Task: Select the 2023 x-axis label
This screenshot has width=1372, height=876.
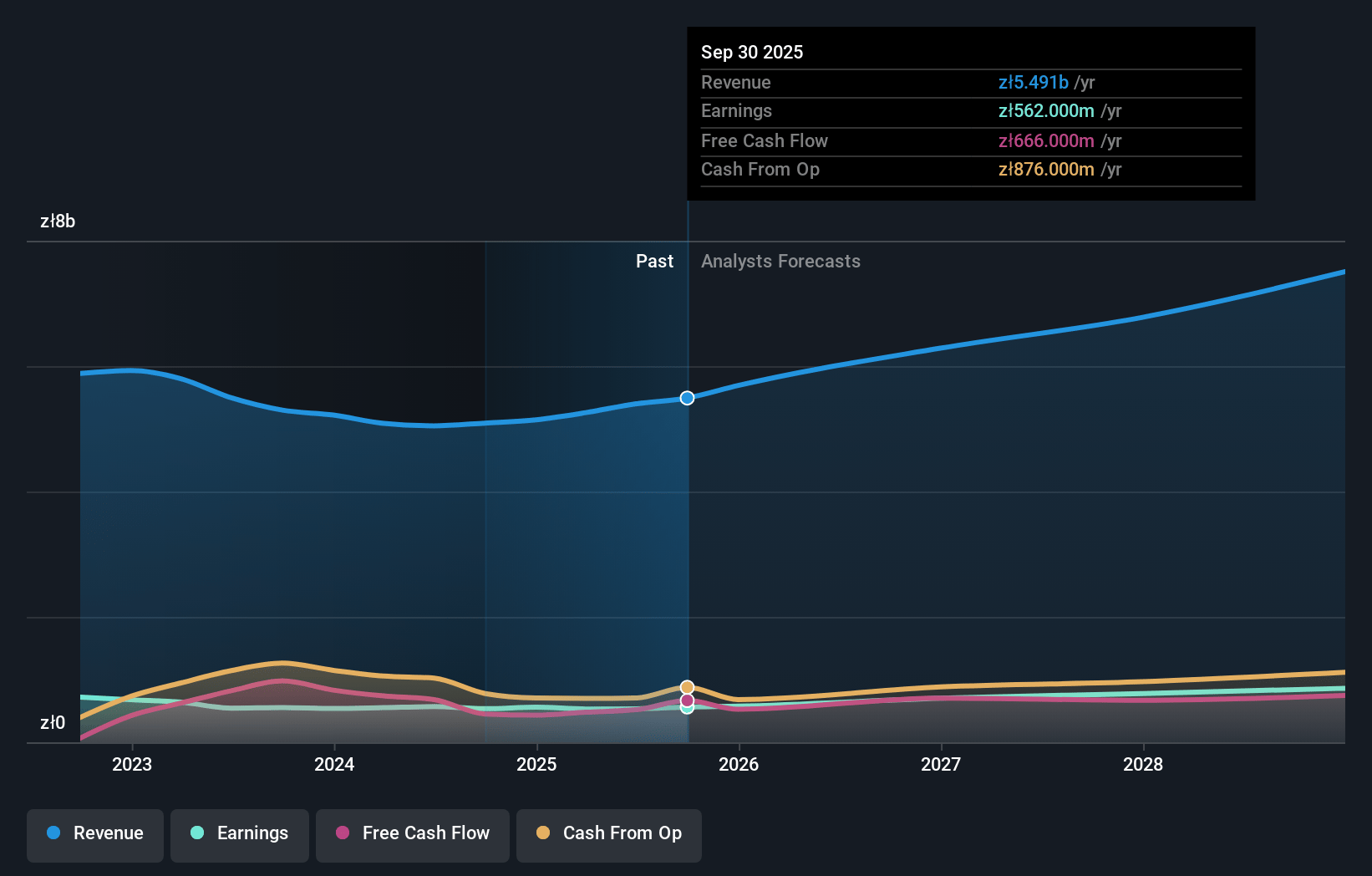Action: pos(132,765)
